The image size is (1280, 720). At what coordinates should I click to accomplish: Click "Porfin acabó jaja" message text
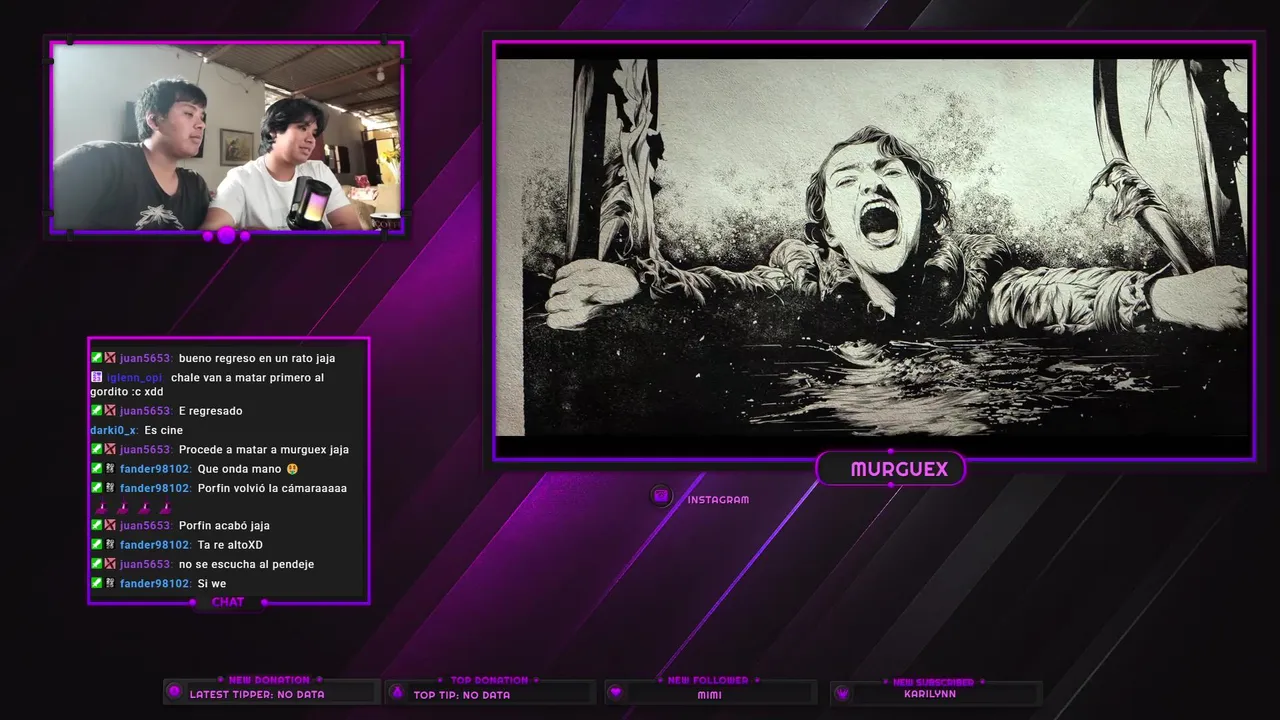click(224, 526)
